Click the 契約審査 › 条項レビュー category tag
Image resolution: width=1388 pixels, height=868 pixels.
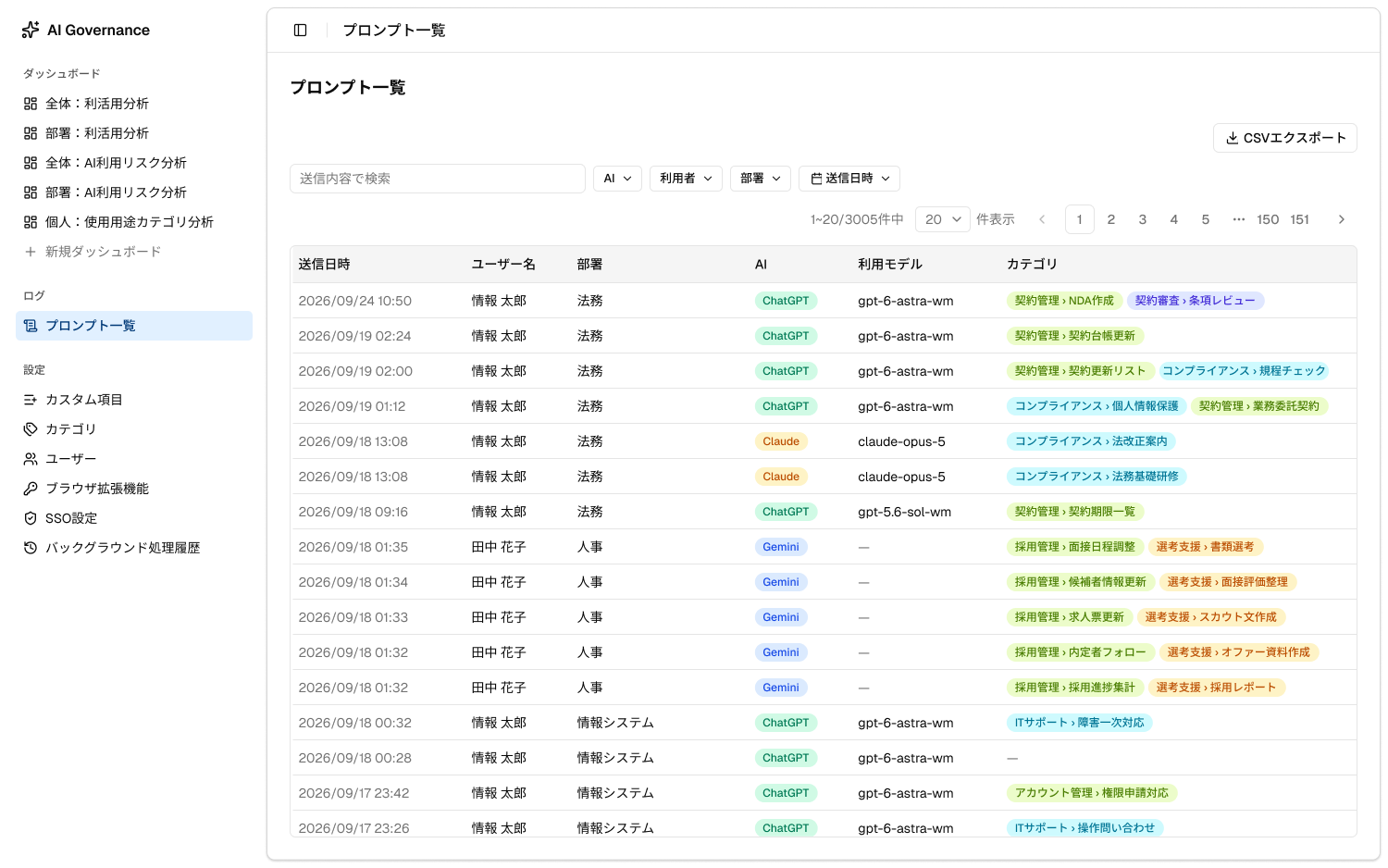tap(1196, 301)
